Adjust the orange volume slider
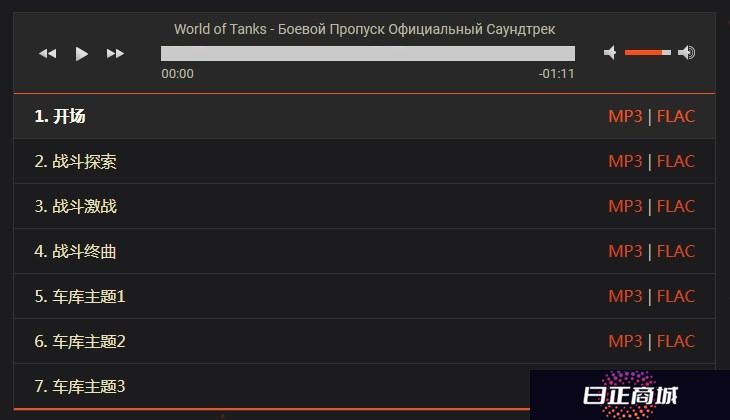Image resolution: width=730 pixels, height=420 pixels. 648,53
